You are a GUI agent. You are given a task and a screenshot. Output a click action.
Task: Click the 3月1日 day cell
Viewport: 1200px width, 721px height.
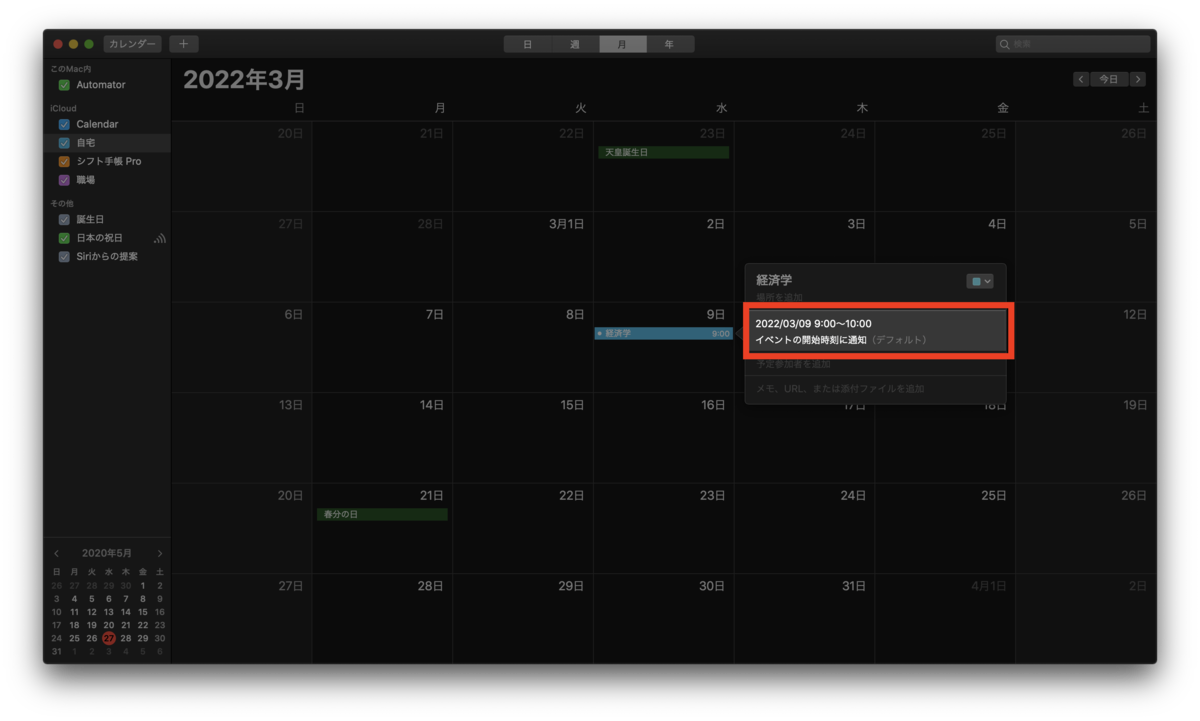[523, 257]
